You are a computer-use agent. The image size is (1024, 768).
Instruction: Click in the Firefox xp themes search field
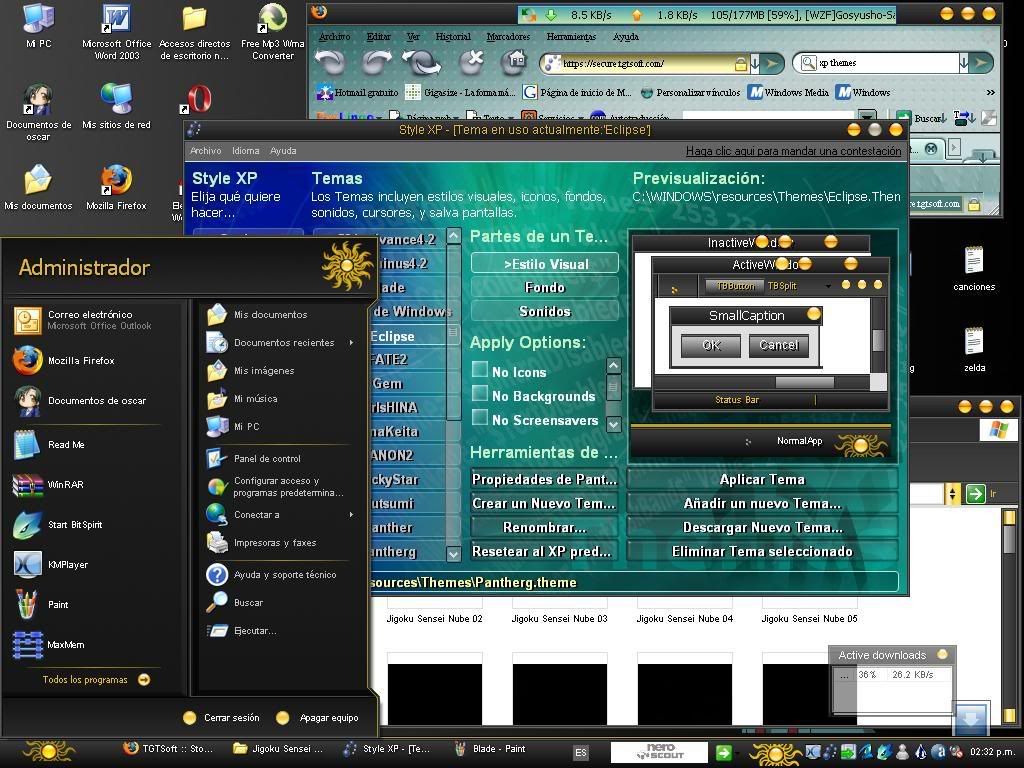click(x=887, y=63)
